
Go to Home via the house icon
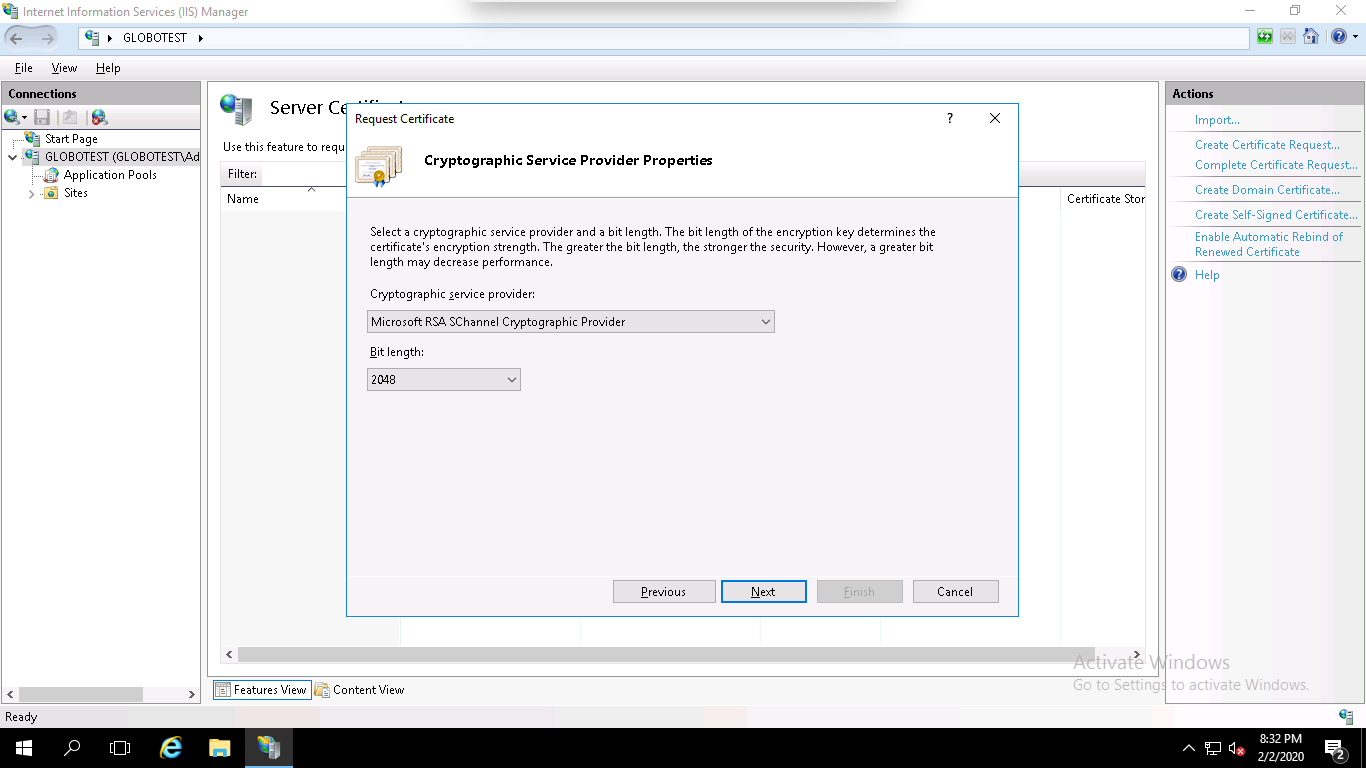1310,37
